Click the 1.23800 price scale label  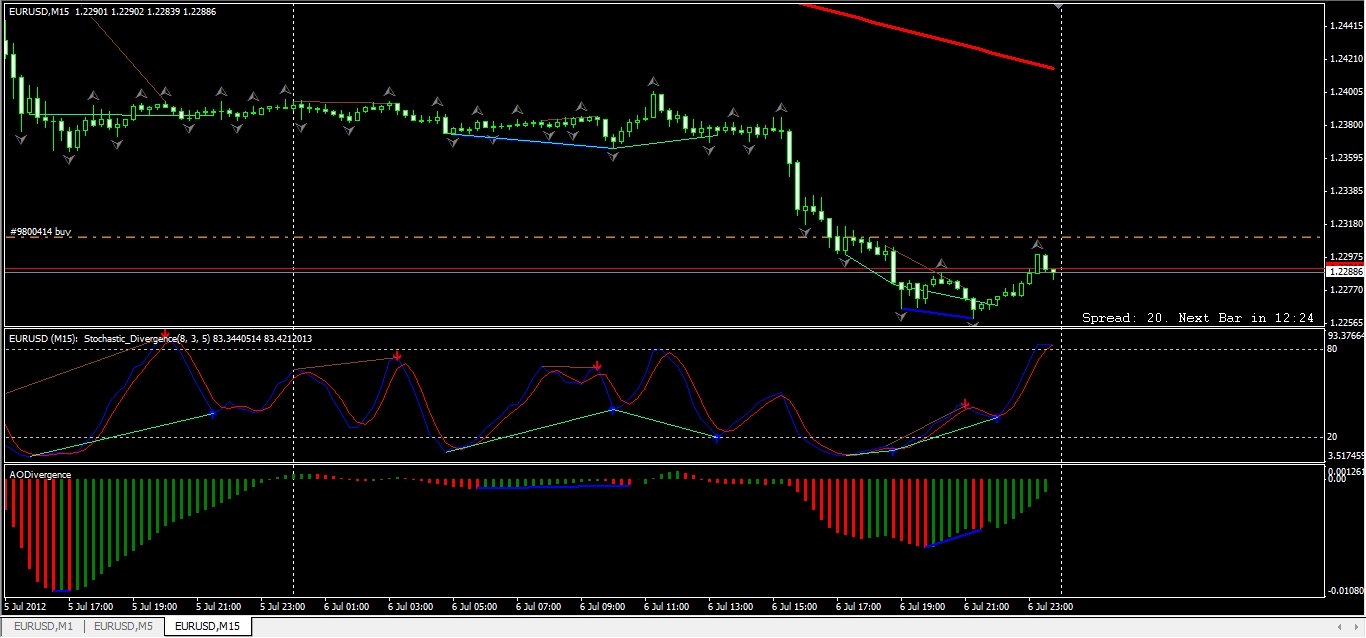tap(1346, 125)
